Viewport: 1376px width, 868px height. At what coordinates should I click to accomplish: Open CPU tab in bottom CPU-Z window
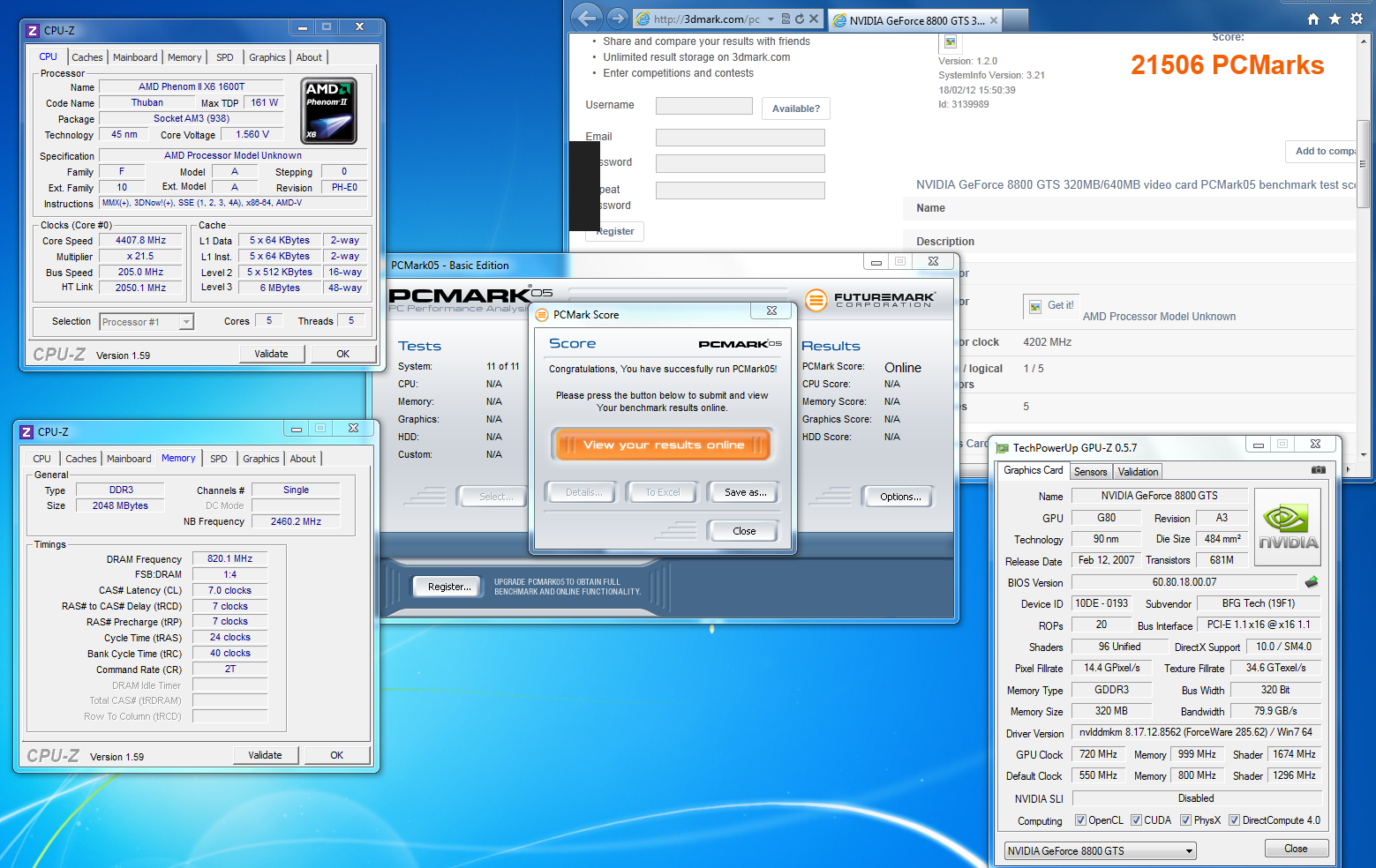pyautogui.click(x=42, y=459)
